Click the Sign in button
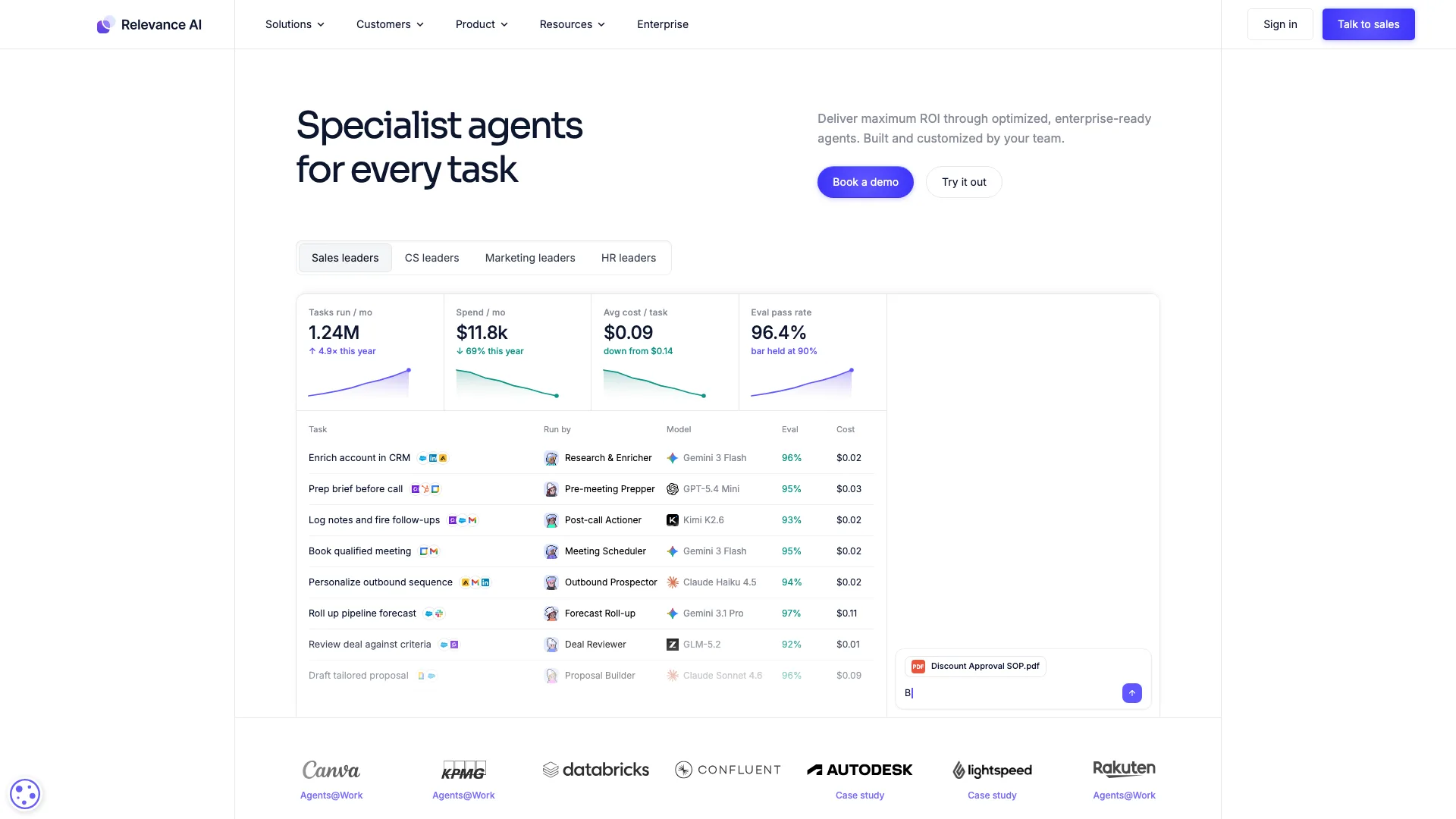 coord(1280,24)
